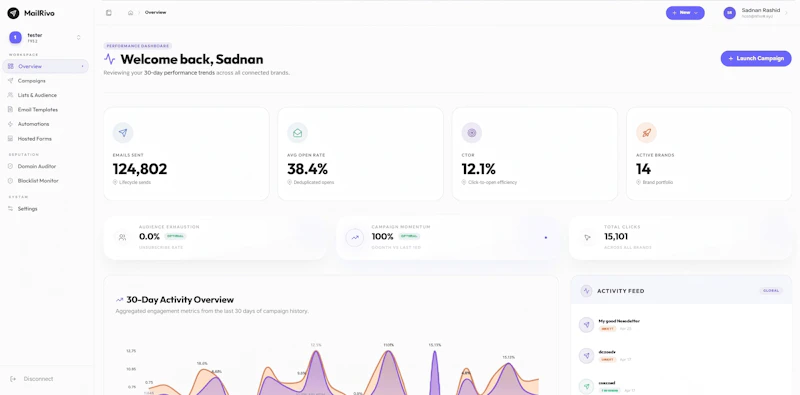
Task: Click the GLOBAL badge in Activity Feed
Action: point(771,291)
